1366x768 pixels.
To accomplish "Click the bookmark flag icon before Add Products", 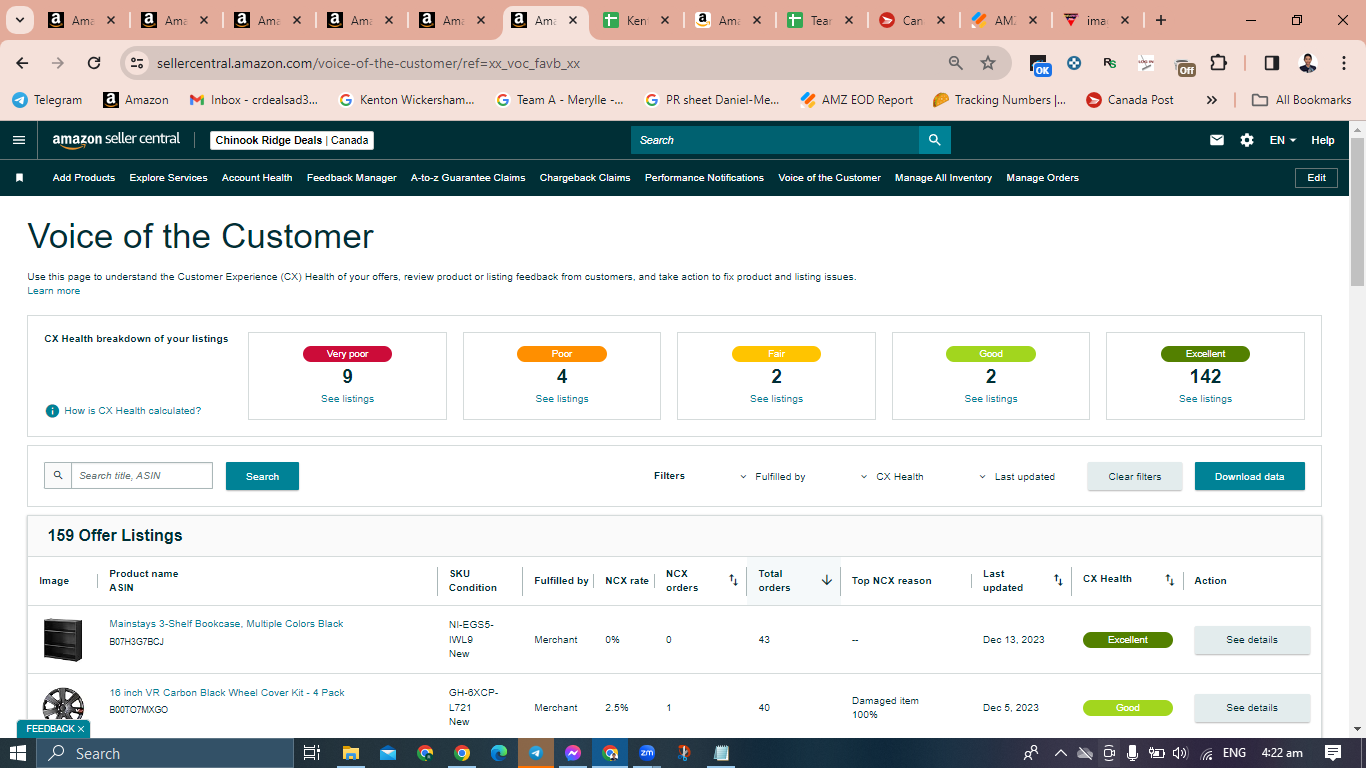I will 19,178.
